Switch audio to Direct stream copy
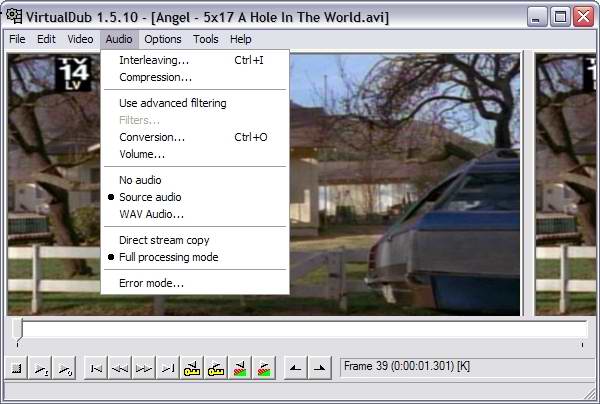This screenshot has height=404, width=600. click(x=195, y=240)
